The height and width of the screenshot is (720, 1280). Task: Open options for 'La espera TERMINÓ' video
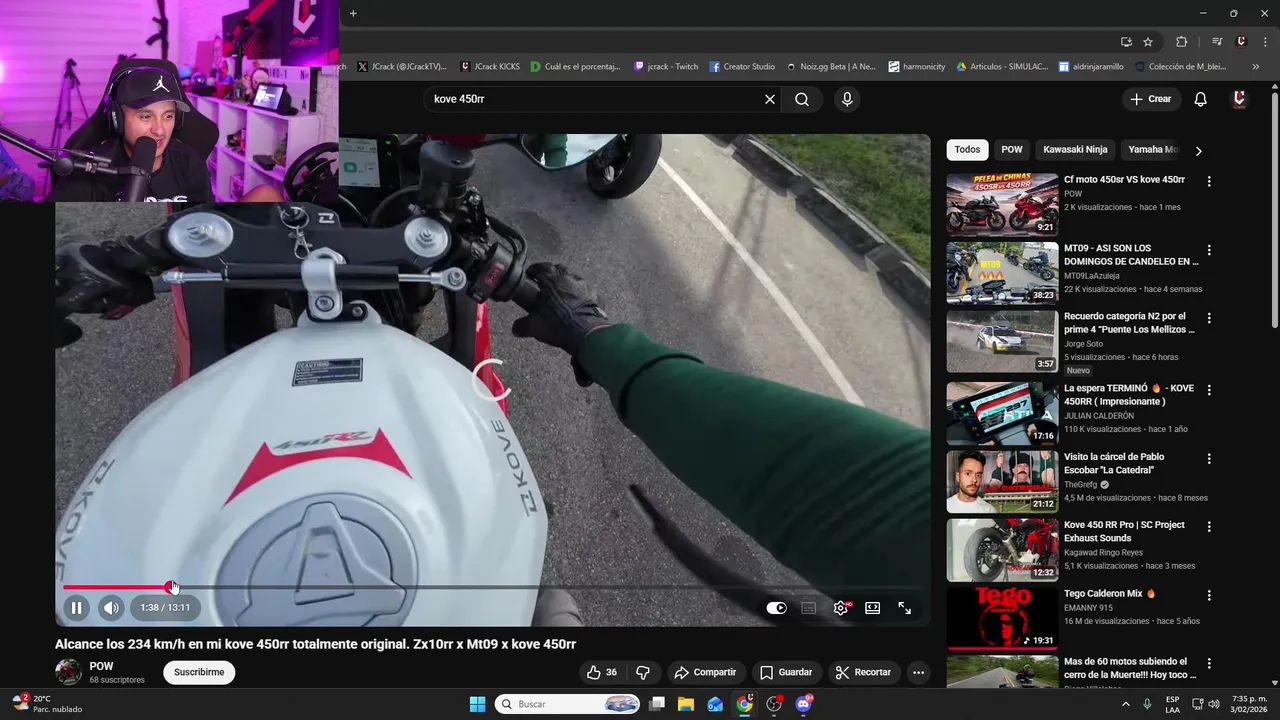(1209, 390)
